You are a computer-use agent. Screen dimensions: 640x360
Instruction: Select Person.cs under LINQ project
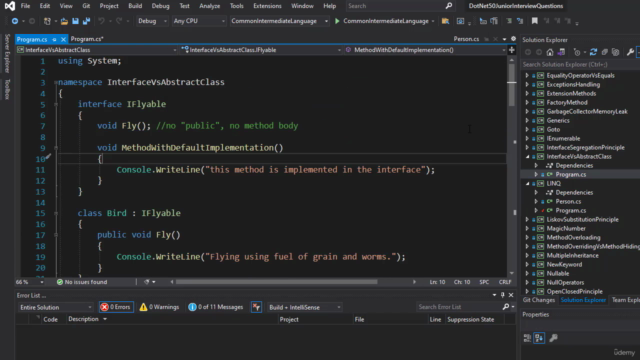(x=568, y=202)
